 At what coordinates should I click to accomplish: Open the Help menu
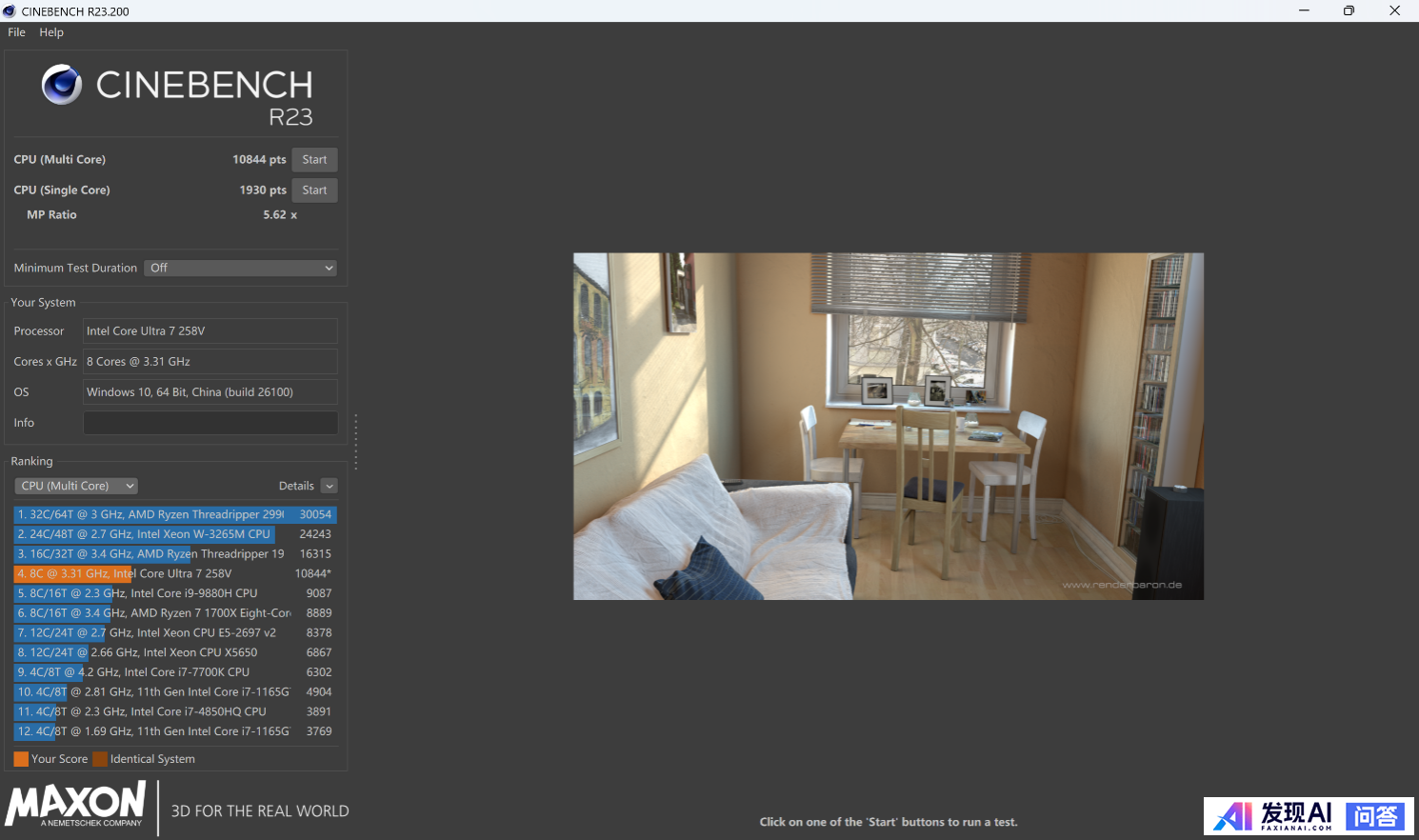point(51,32)
